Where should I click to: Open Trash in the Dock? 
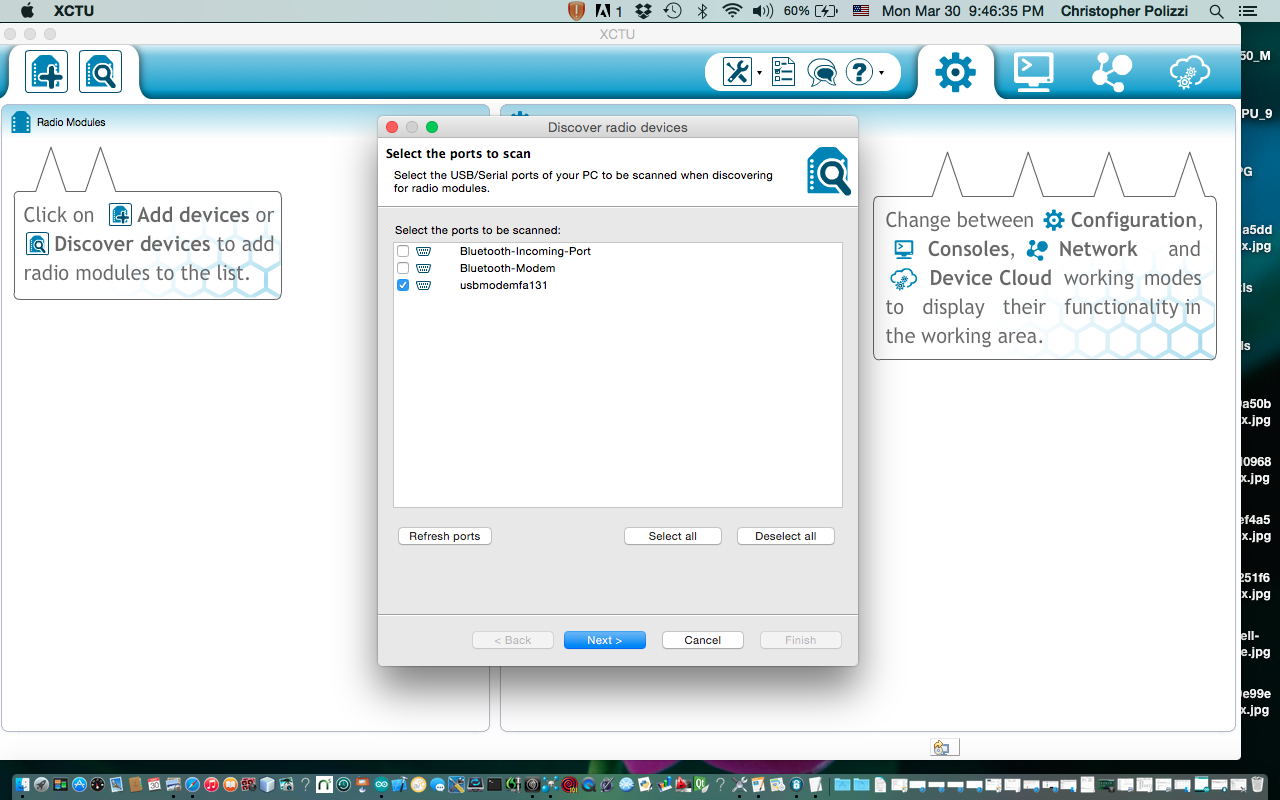1258,785
